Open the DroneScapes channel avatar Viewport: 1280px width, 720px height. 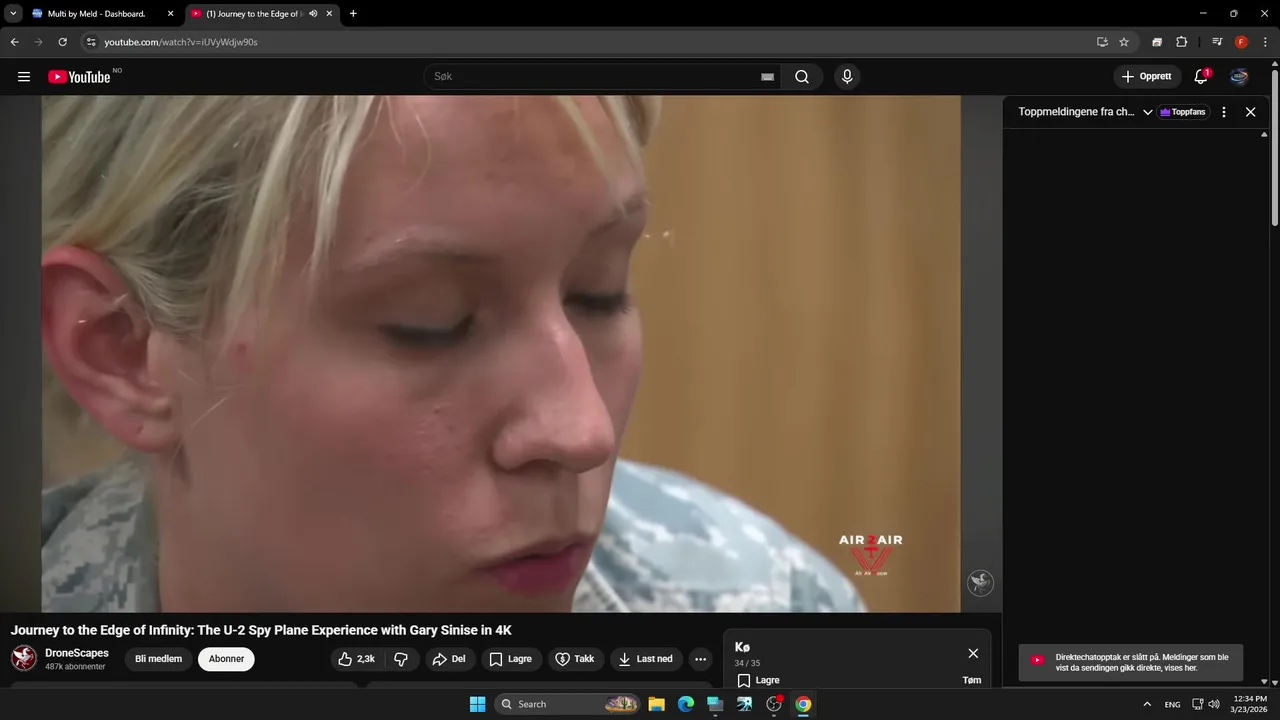tap(24, 658)
